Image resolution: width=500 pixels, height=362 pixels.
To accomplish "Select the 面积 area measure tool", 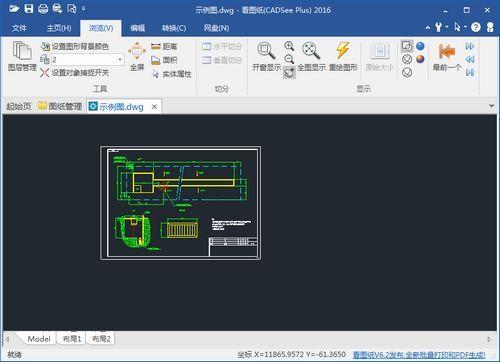I will 164,60.
